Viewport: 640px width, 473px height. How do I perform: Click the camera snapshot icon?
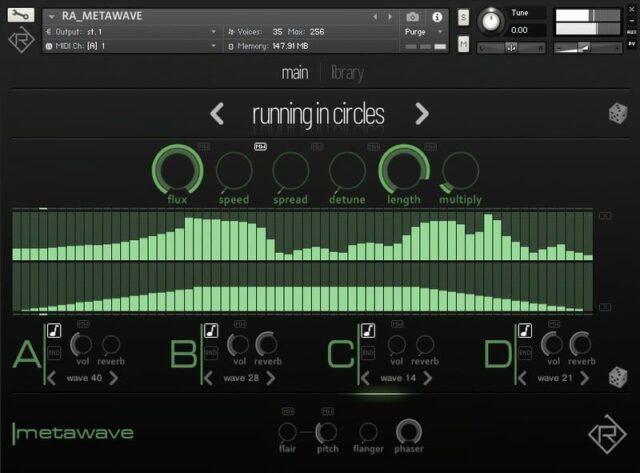pyautogui.click(x=413, y=17)
